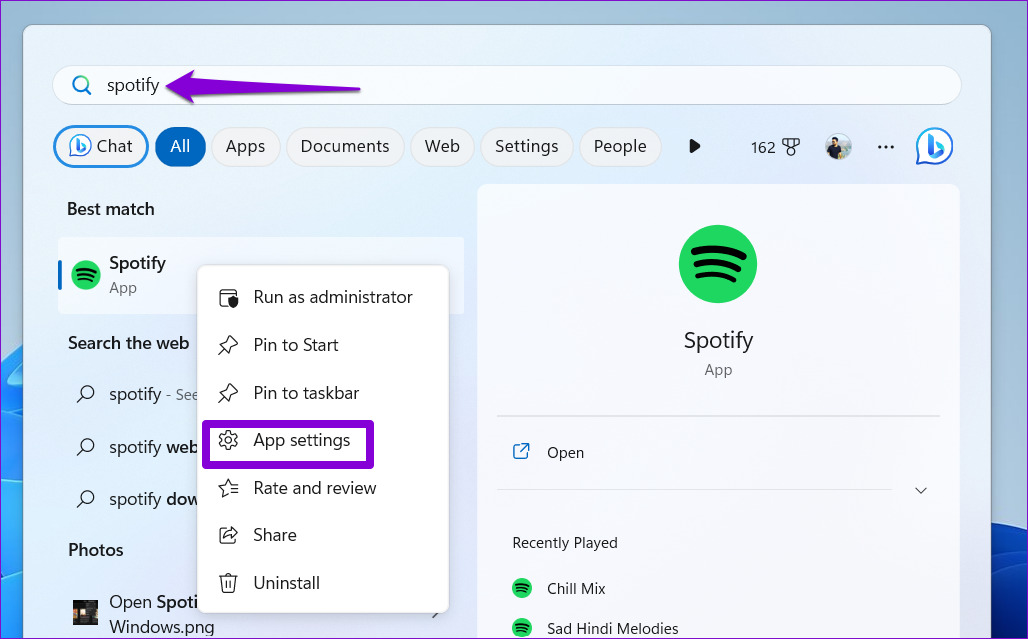The width and height of the screenshot is (1028, 639).
Task: Click search icon beside 'spotify - See' suggestion
Action: tap(86, 394)
